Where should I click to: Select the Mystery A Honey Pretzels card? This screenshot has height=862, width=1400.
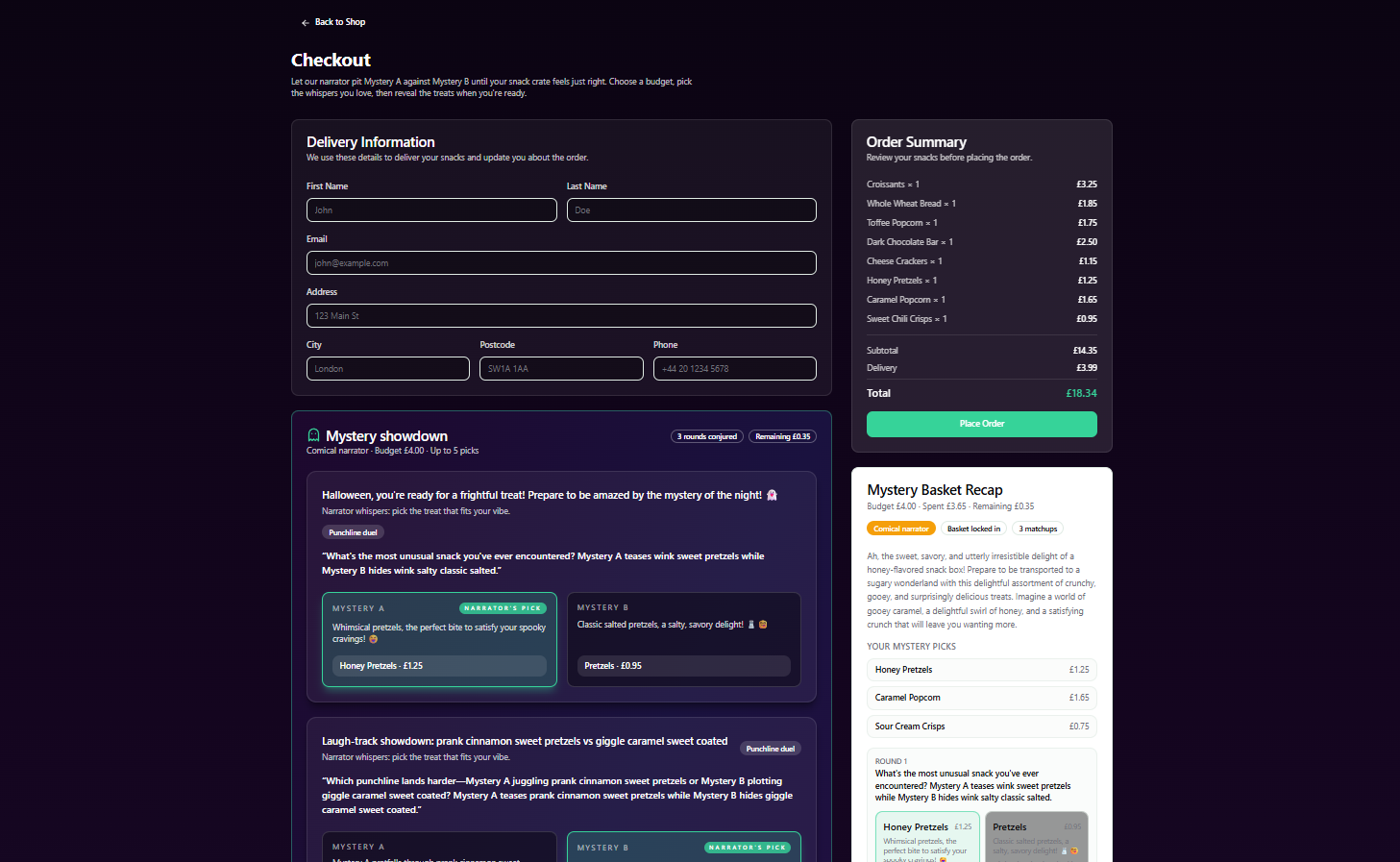[439, 640]
